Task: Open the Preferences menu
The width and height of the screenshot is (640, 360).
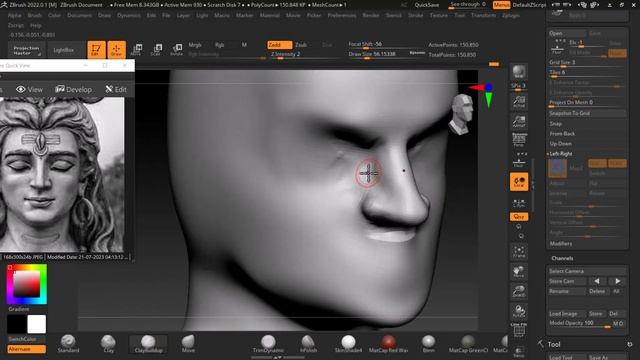Action: coord(342,15)
